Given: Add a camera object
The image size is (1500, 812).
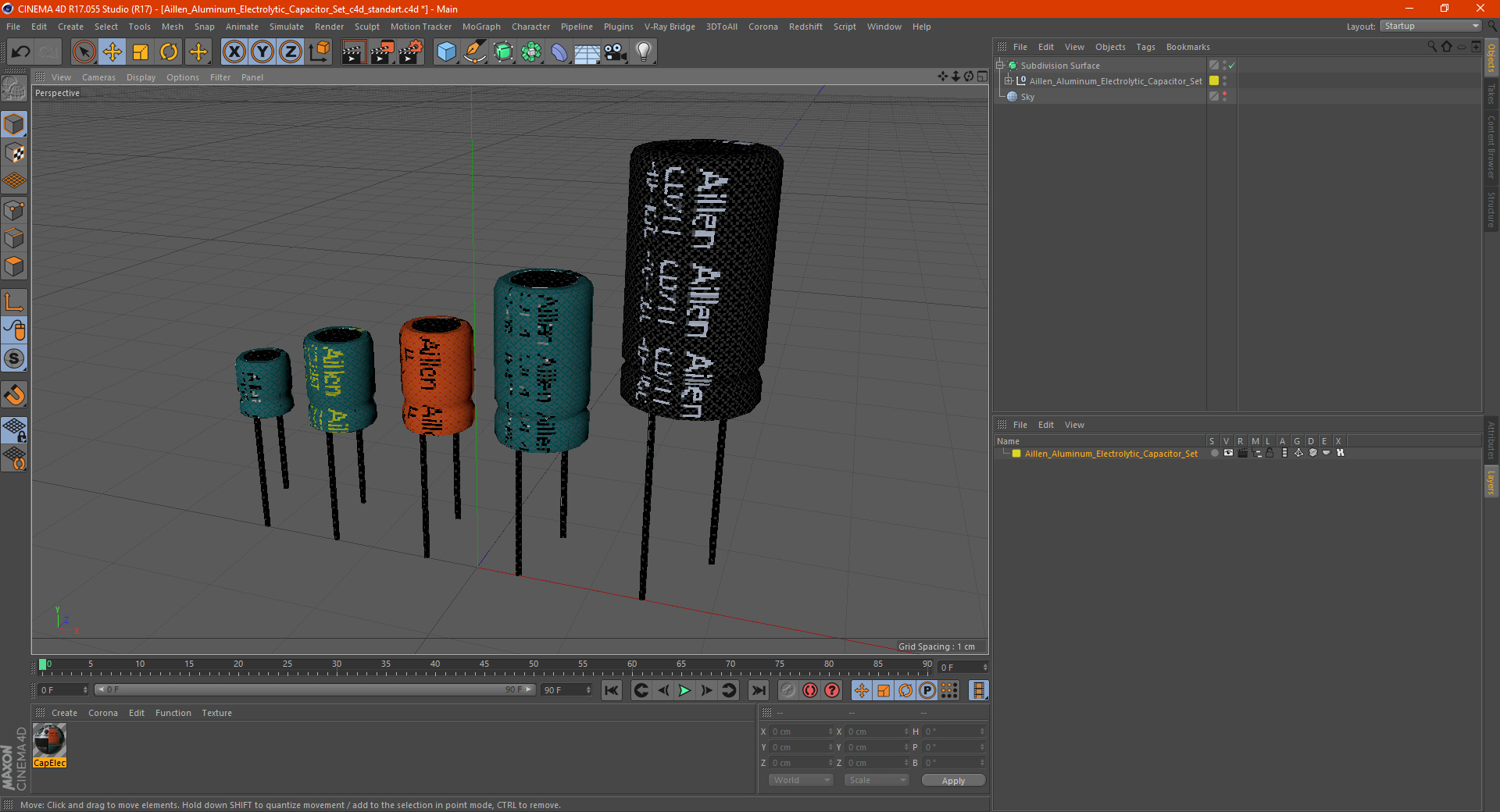Looking at the screenshot, I should pyautogui.click(x=616, y=52).
